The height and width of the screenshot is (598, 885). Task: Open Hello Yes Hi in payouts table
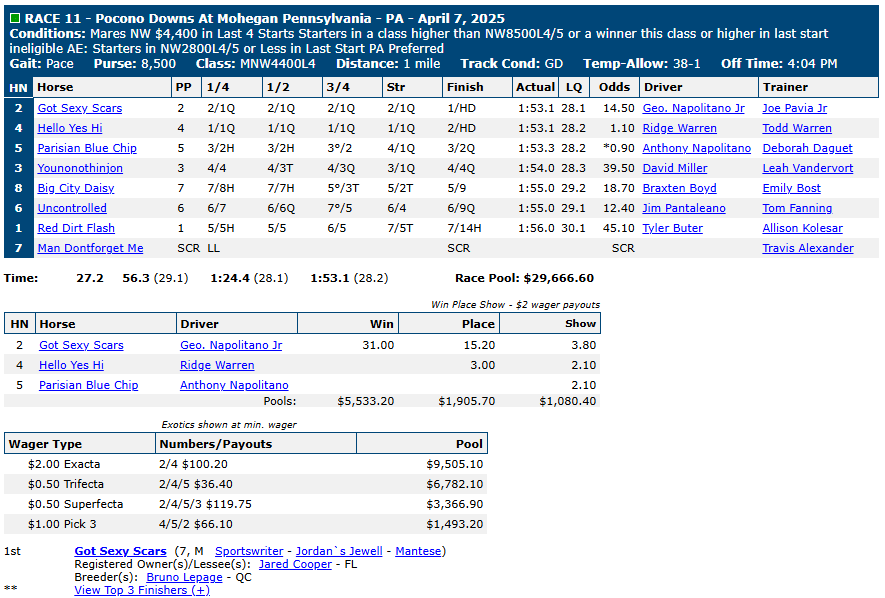coord(71,365)
